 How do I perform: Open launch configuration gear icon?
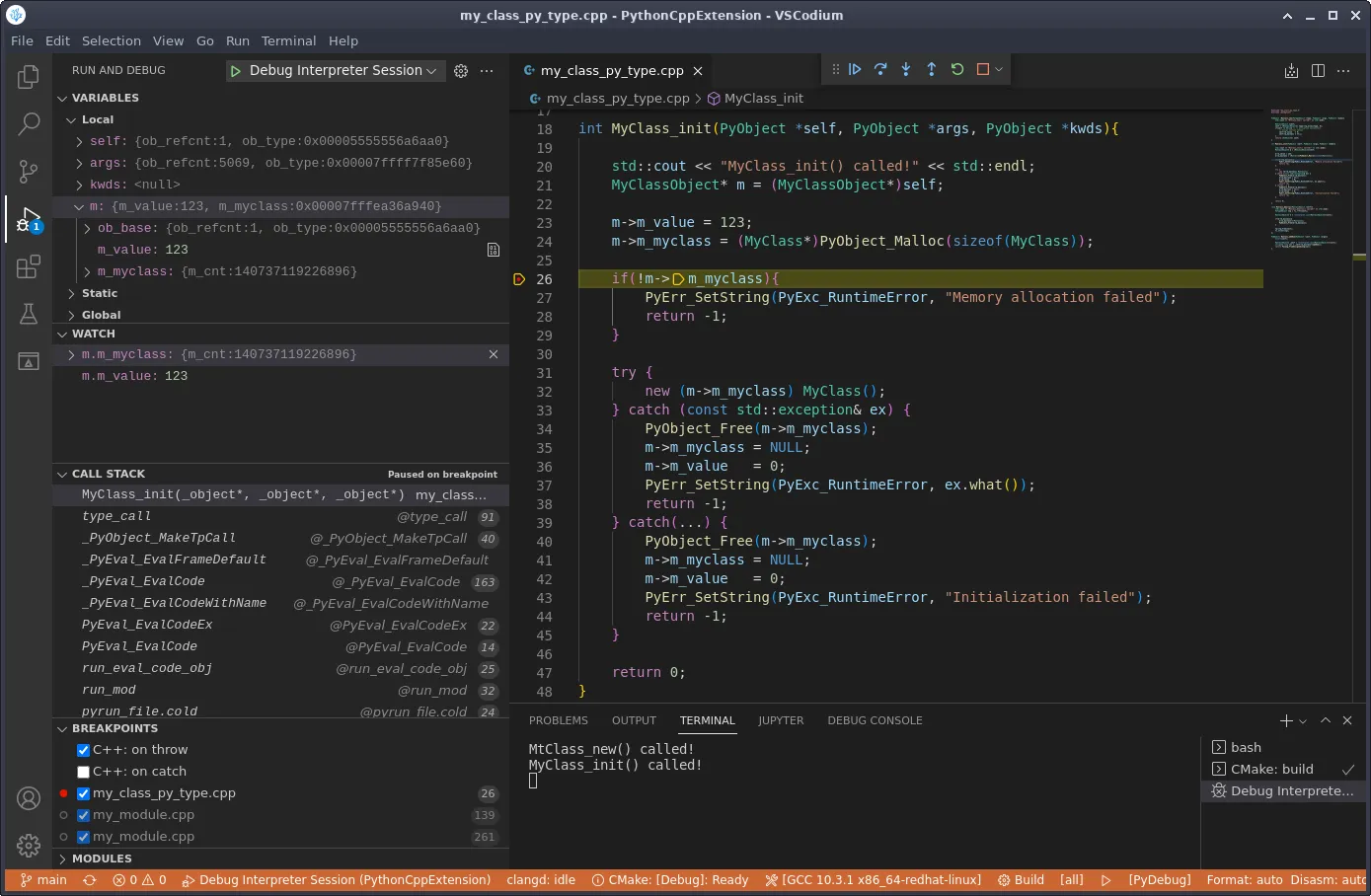click(x=461, y=71)
